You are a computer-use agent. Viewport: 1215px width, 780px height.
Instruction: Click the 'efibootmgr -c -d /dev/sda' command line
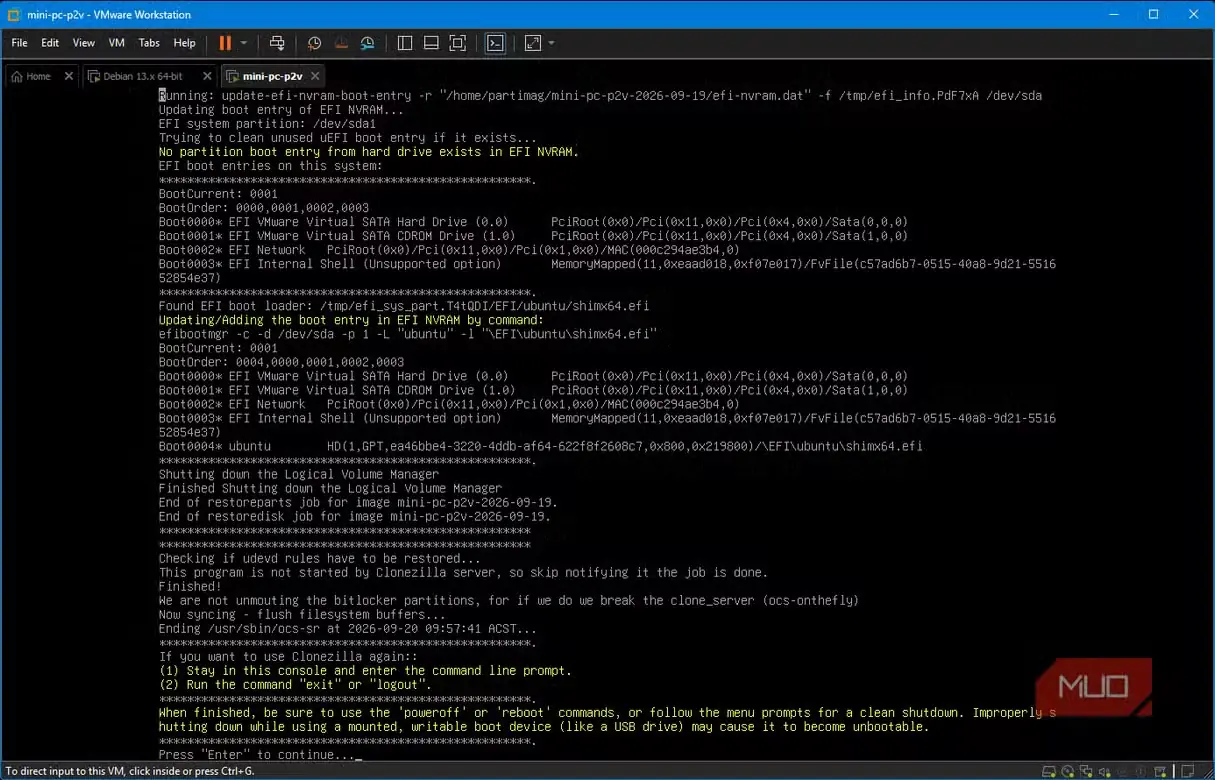(407, 334)
